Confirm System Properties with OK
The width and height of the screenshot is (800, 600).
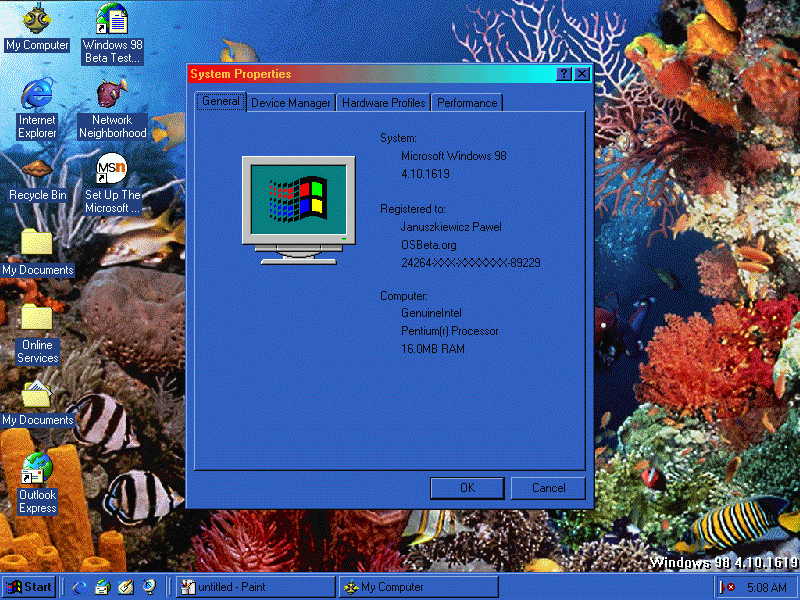click(x=467, y=488)
